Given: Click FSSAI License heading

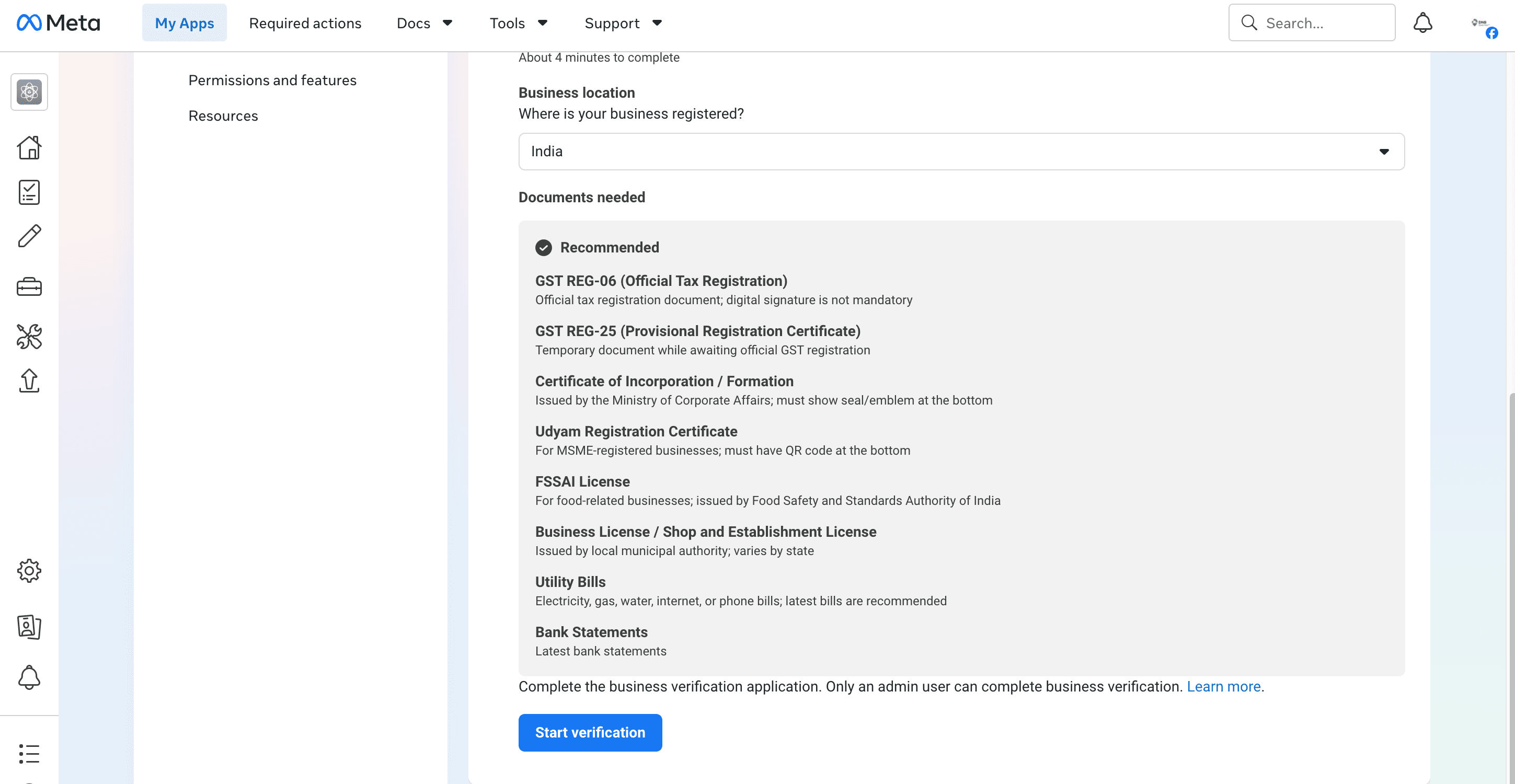Looking at the screenshot, I should (x=582, y=482).
